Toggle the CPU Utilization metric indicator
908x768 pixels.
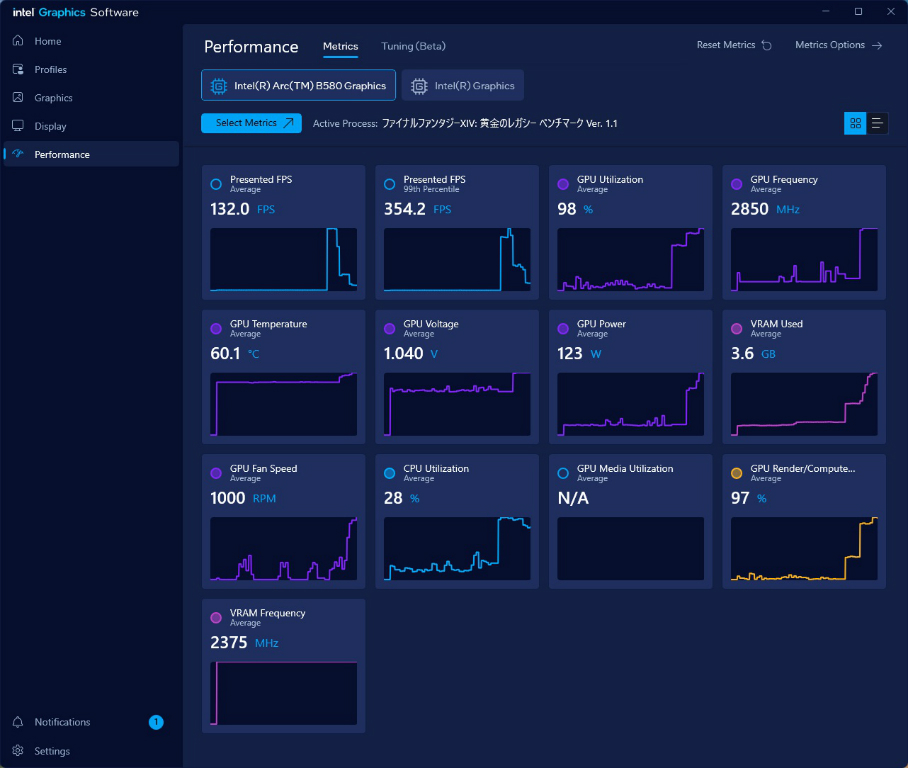click(390, 473)
